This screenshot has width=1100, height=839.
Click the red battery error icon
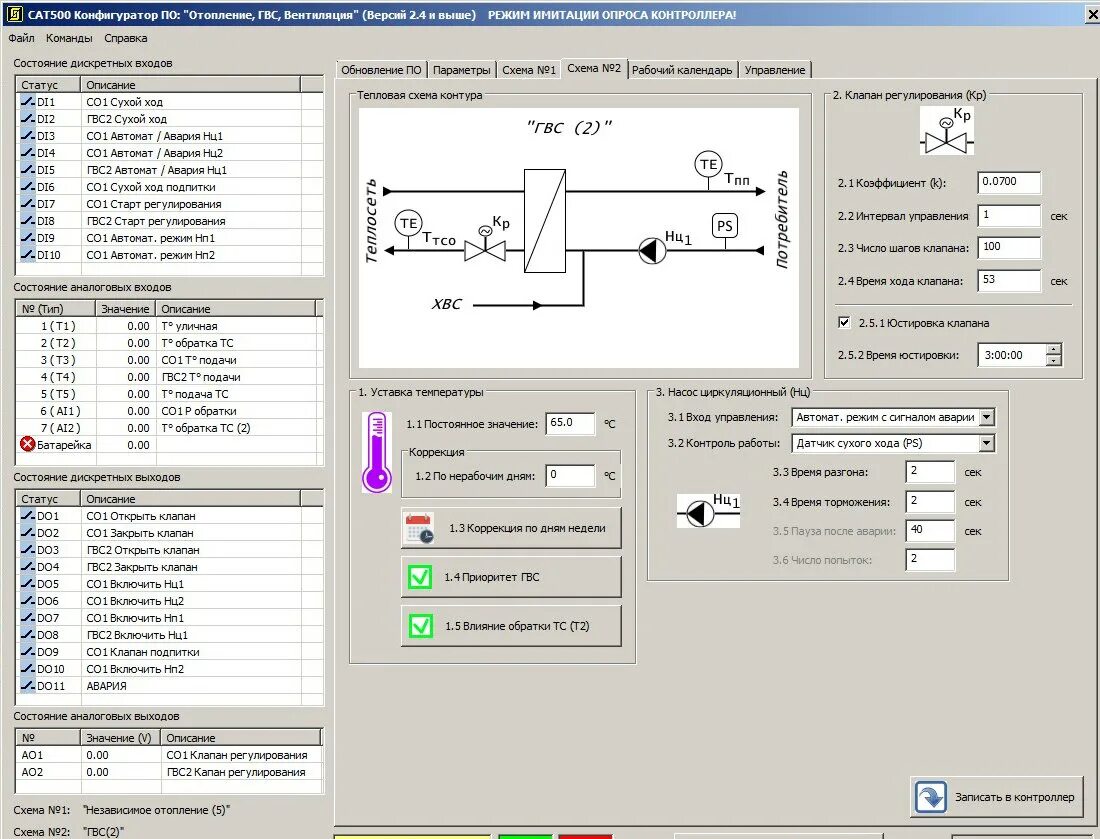click(27, 444)
